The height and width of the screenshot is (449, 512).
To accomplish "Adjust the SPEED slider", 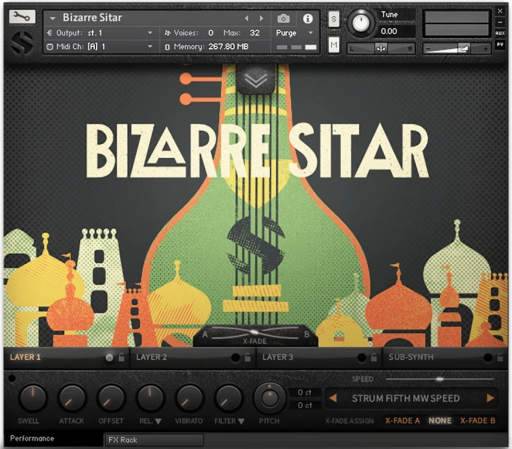I will [440, 379].
